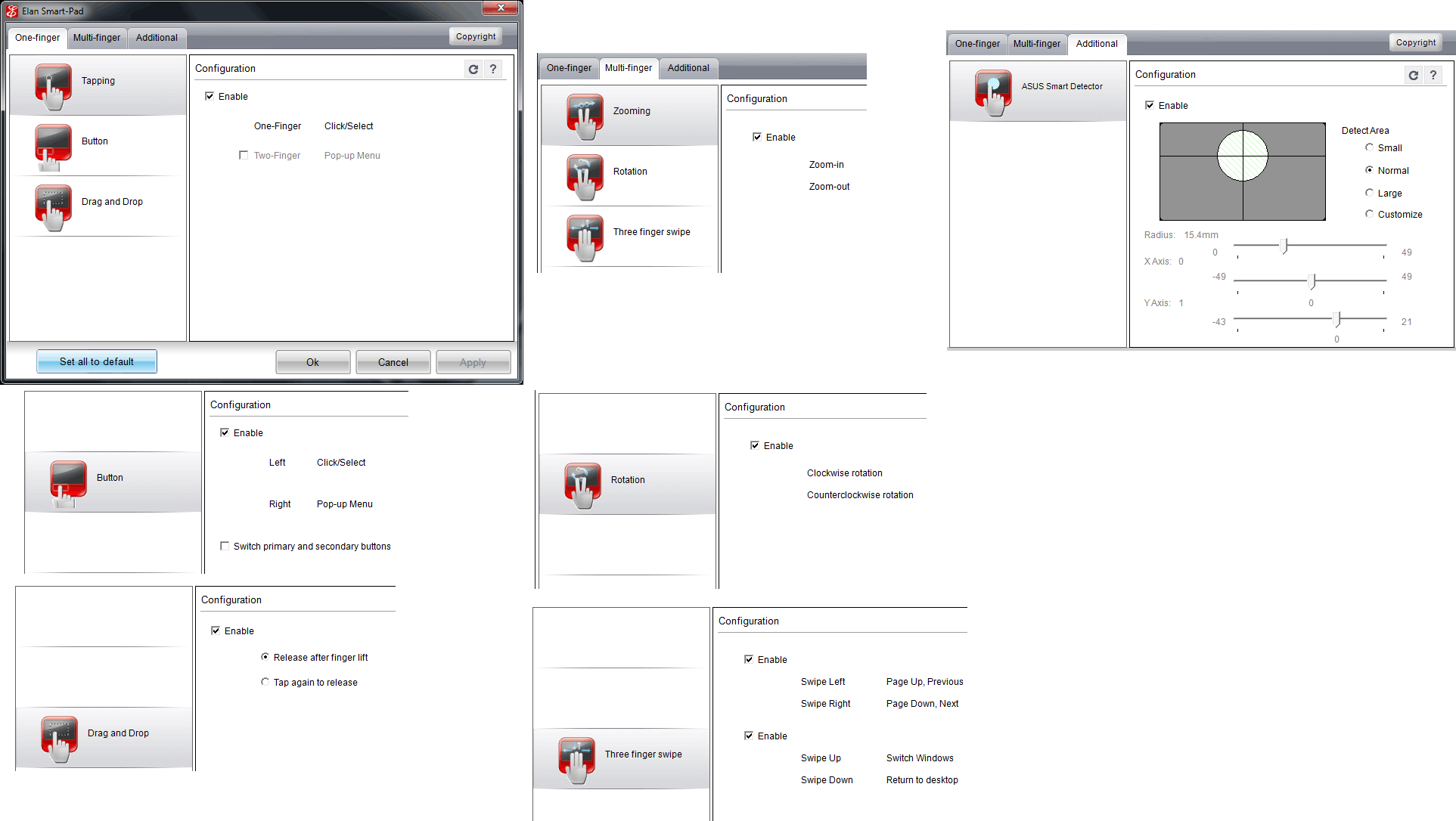The image size is (1456, 821).
Task: Select the Three finger swipe icon
Action: point(582,231)
